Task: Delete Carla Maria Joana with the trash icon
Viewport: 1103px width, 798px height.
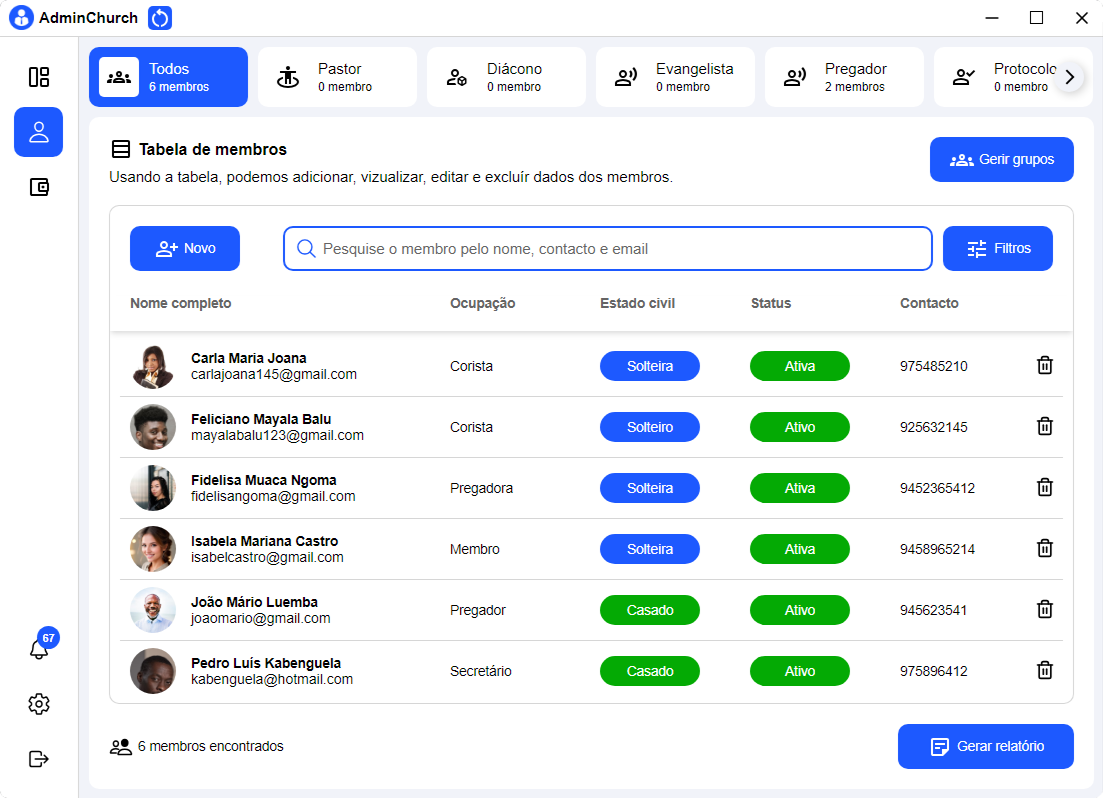Action: [1044, 366]
